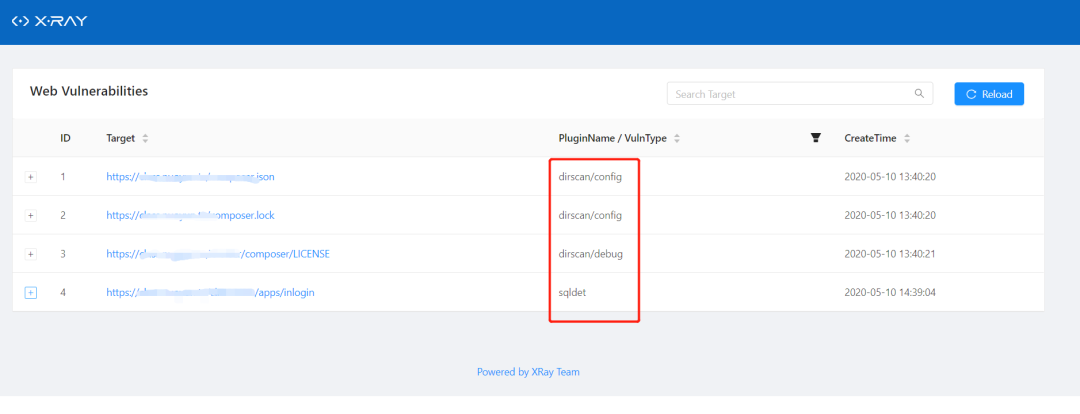The width and height of the screenshot is (1080, 414).
Task: Expand row 4 apps/inlogin details
Action: coord(30,293)
